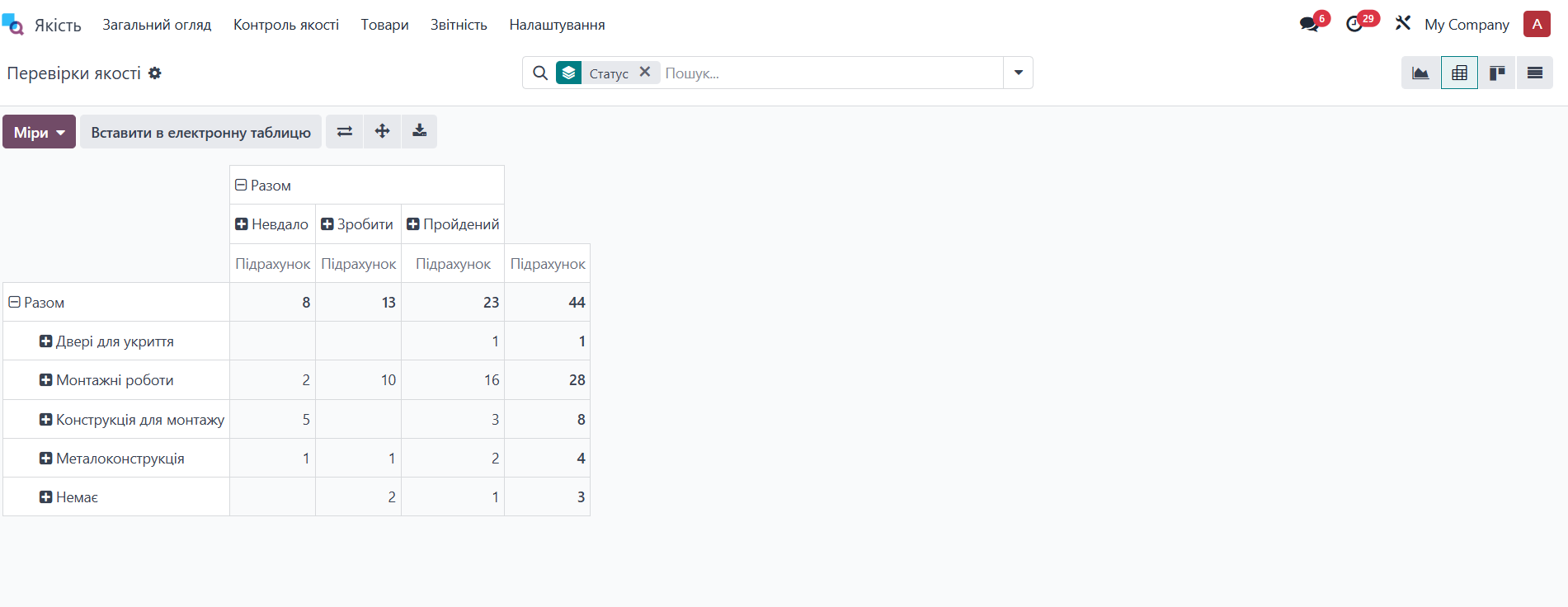This screenshot has width=1568, height=607.
Task: Toggle the search options dropdown arrow
Action: (x=1018, y=73)
